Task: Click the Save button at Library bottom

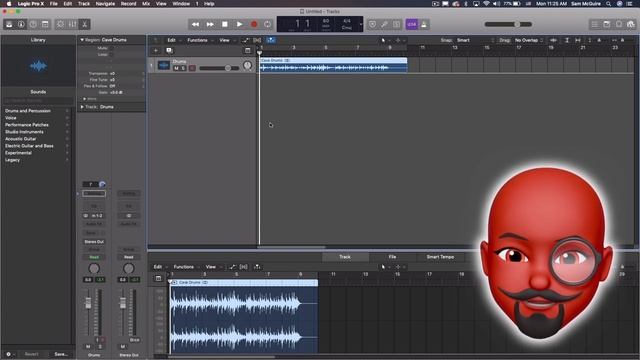Action: [61, 354]
